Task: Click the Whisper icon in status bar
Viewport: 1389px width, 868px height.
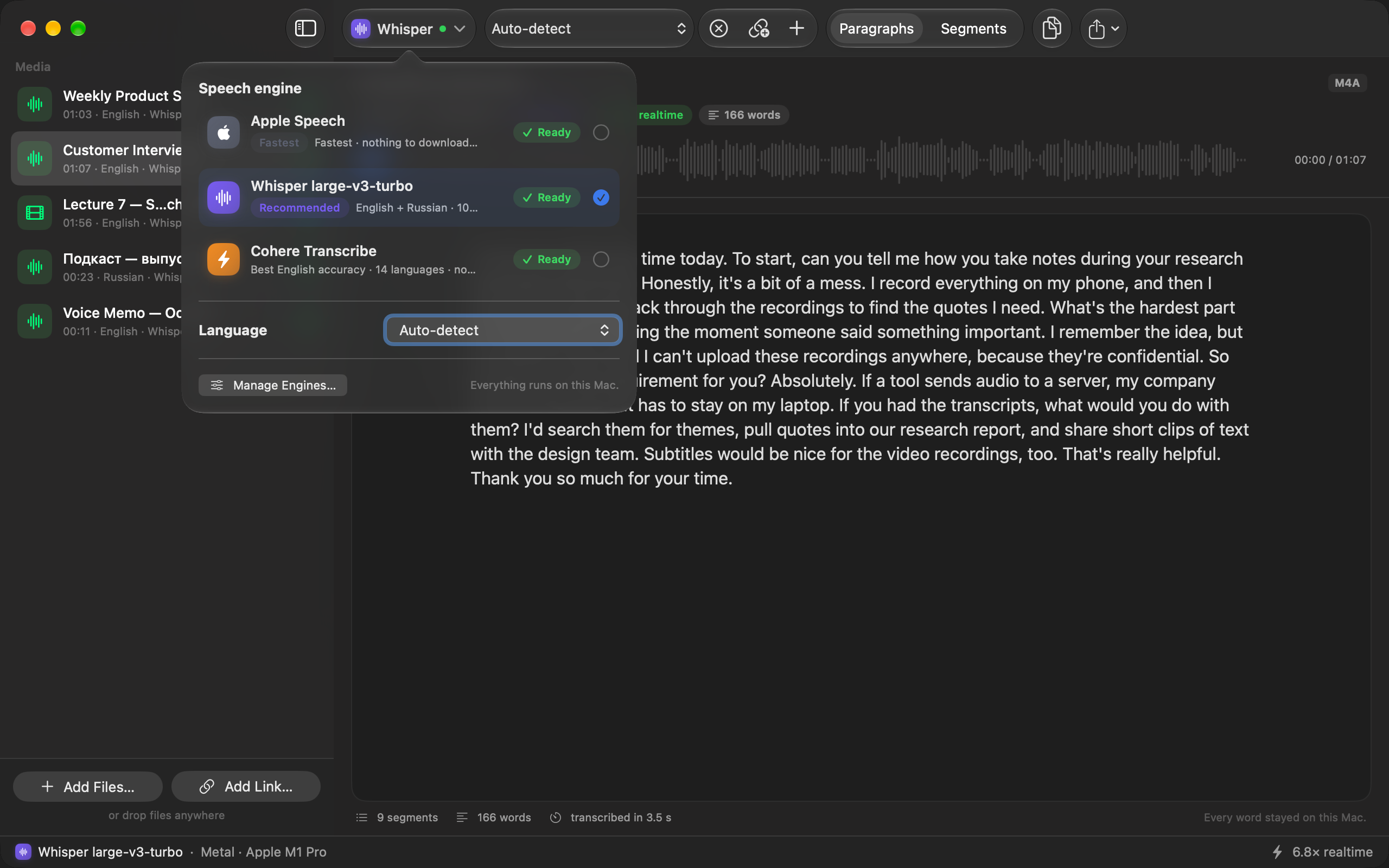Action: (23, 852)
